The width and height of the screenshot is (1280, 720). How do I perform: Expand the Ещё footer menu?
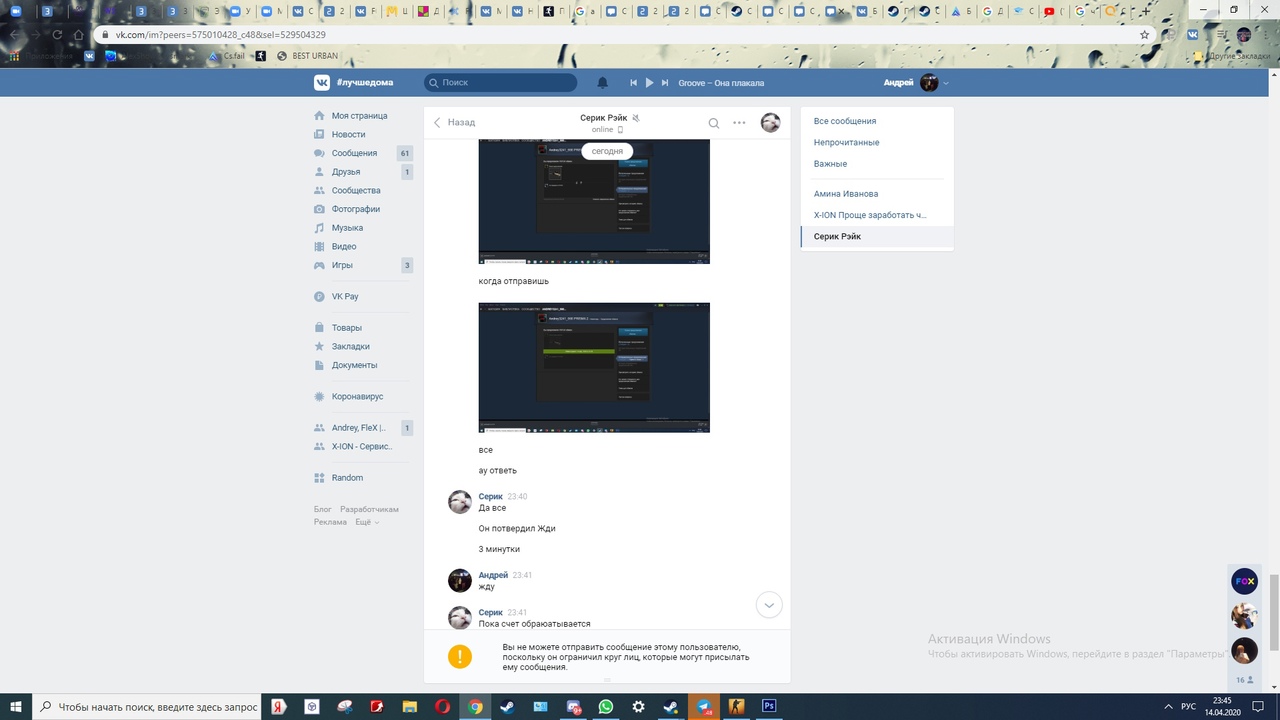366,522
